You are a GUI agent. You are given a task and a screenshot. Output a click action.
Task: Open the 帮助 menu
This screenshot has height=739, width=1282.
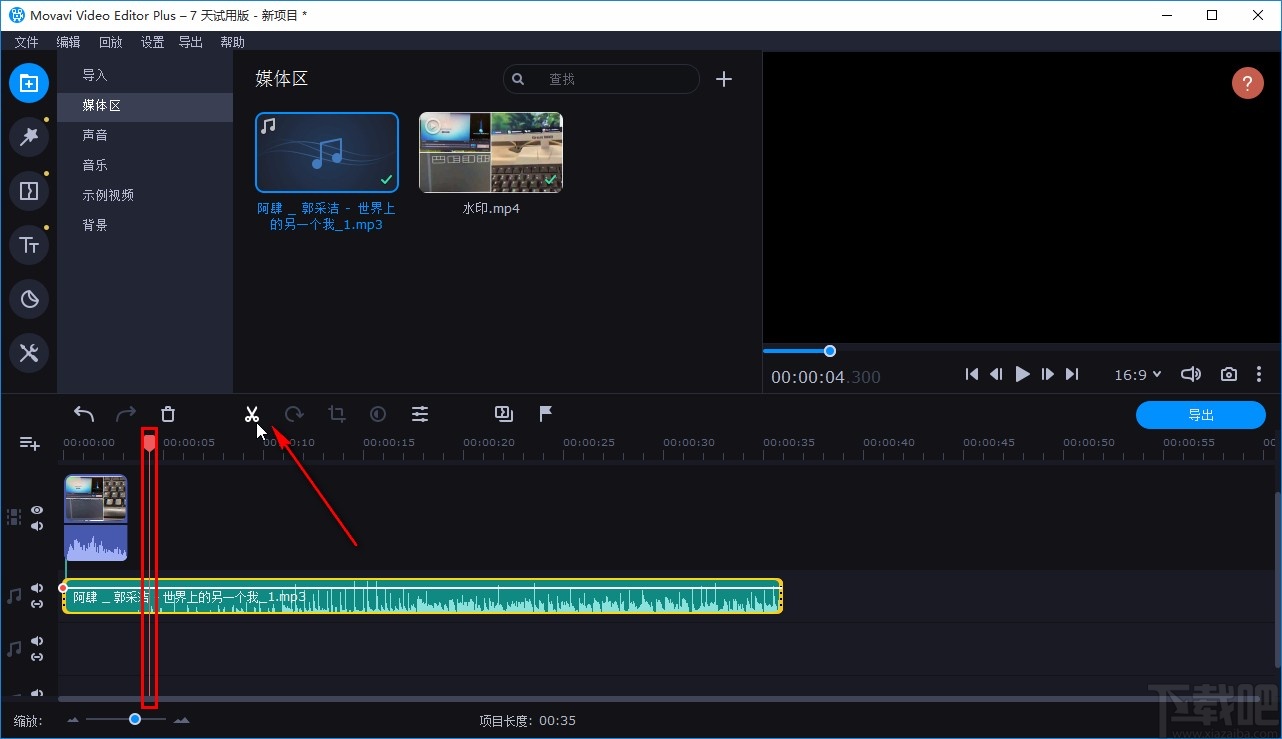tap(232, 42)
